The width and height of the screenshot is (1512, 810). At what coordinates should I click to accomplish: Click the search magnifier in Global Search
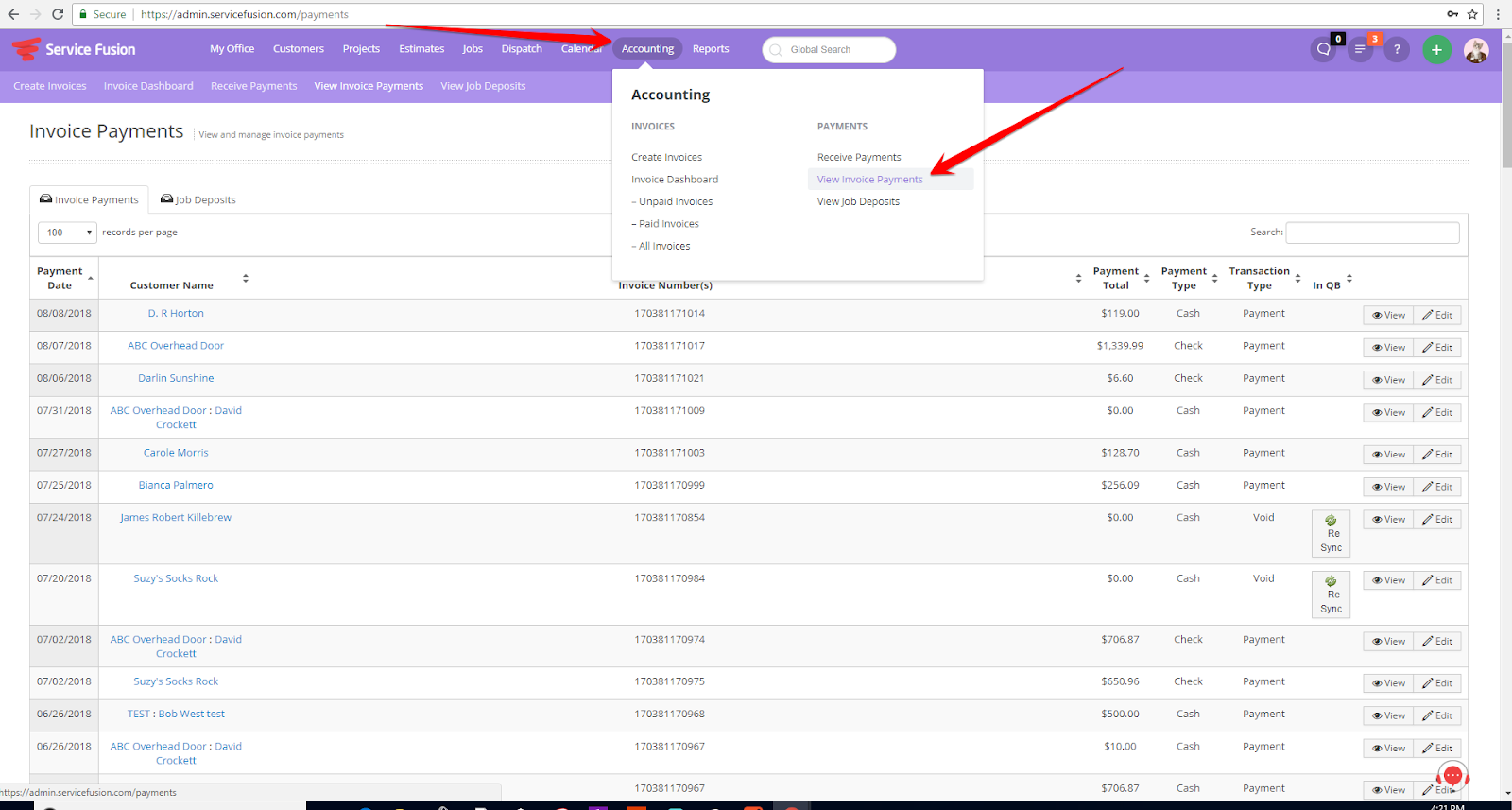click(776, 50)
